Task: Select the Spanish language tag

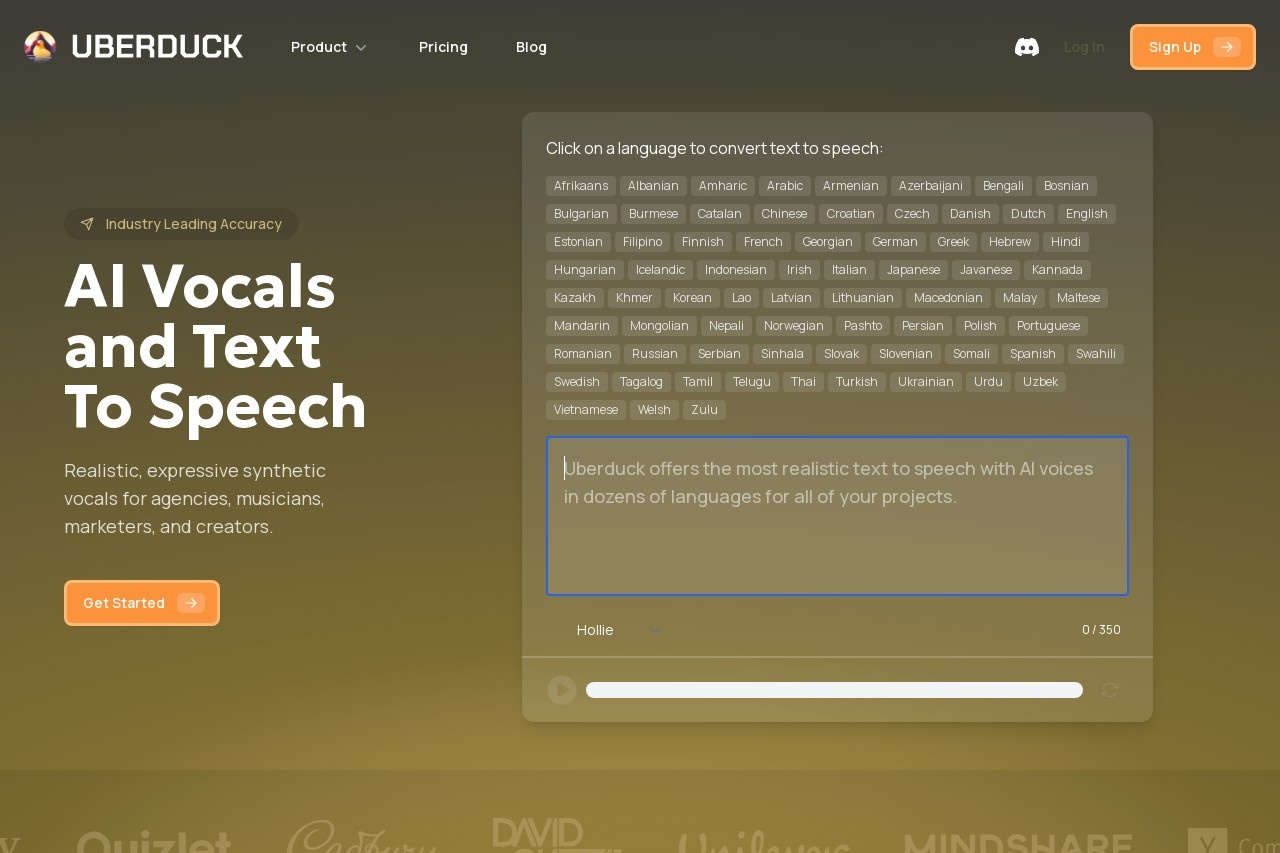Action: pyautogui.click(x=1033, y=354)
